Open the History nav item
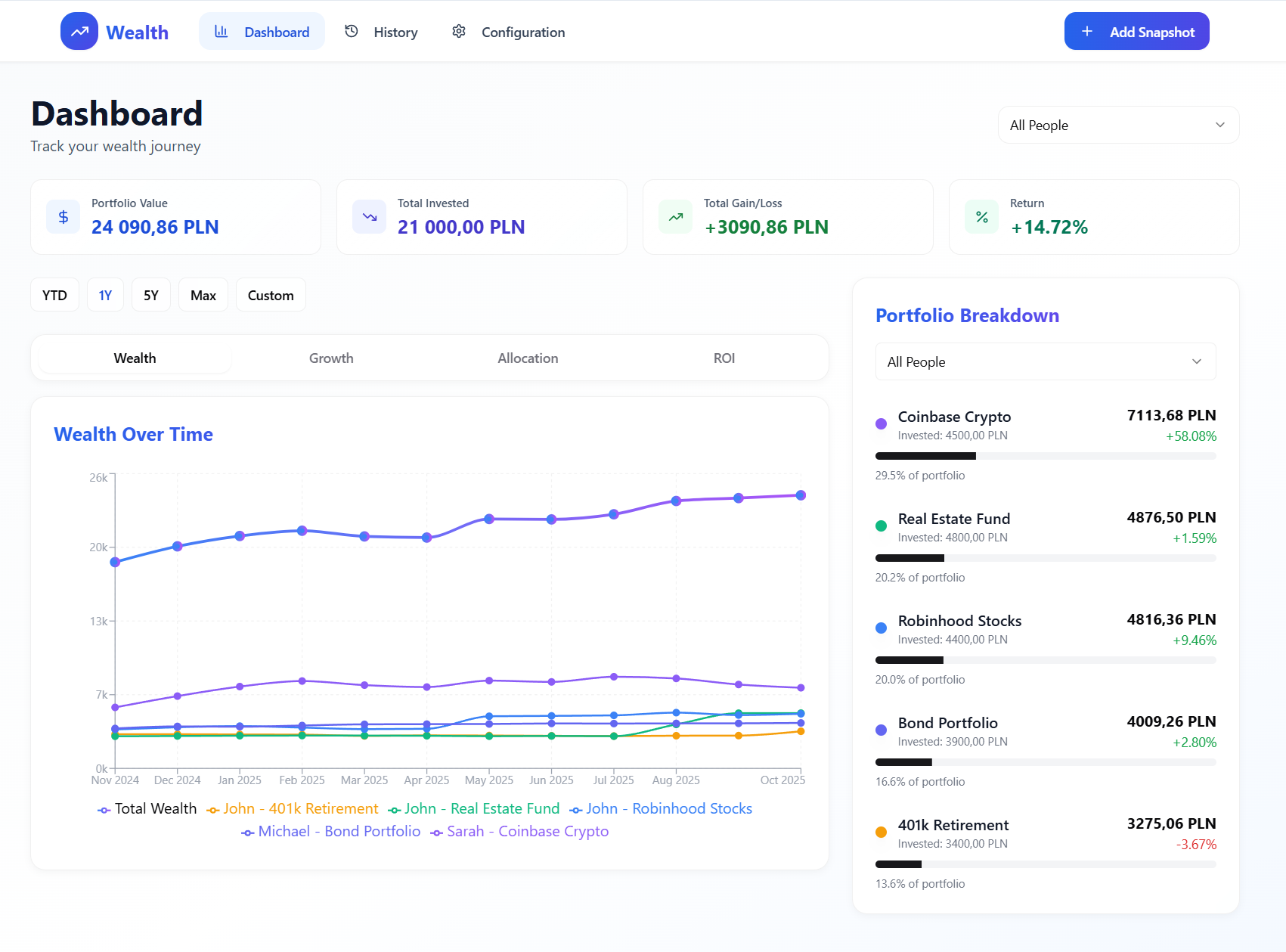This screenshot has height=952, width=1286. click(x=381, y=31)
